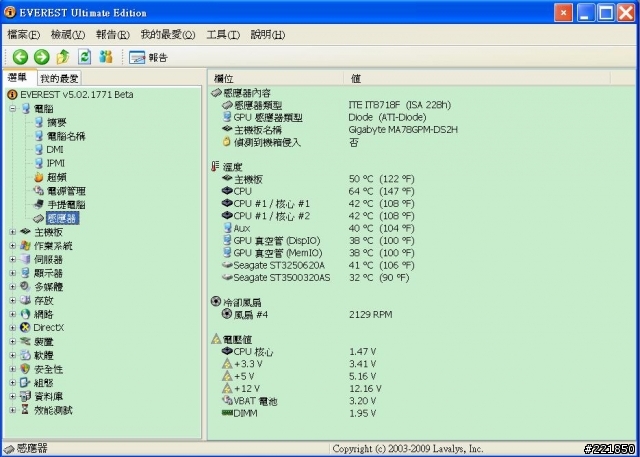Expand the 多媒體 tree node
The height and width of the screenshot is (457, 640).
coord(12,286)
